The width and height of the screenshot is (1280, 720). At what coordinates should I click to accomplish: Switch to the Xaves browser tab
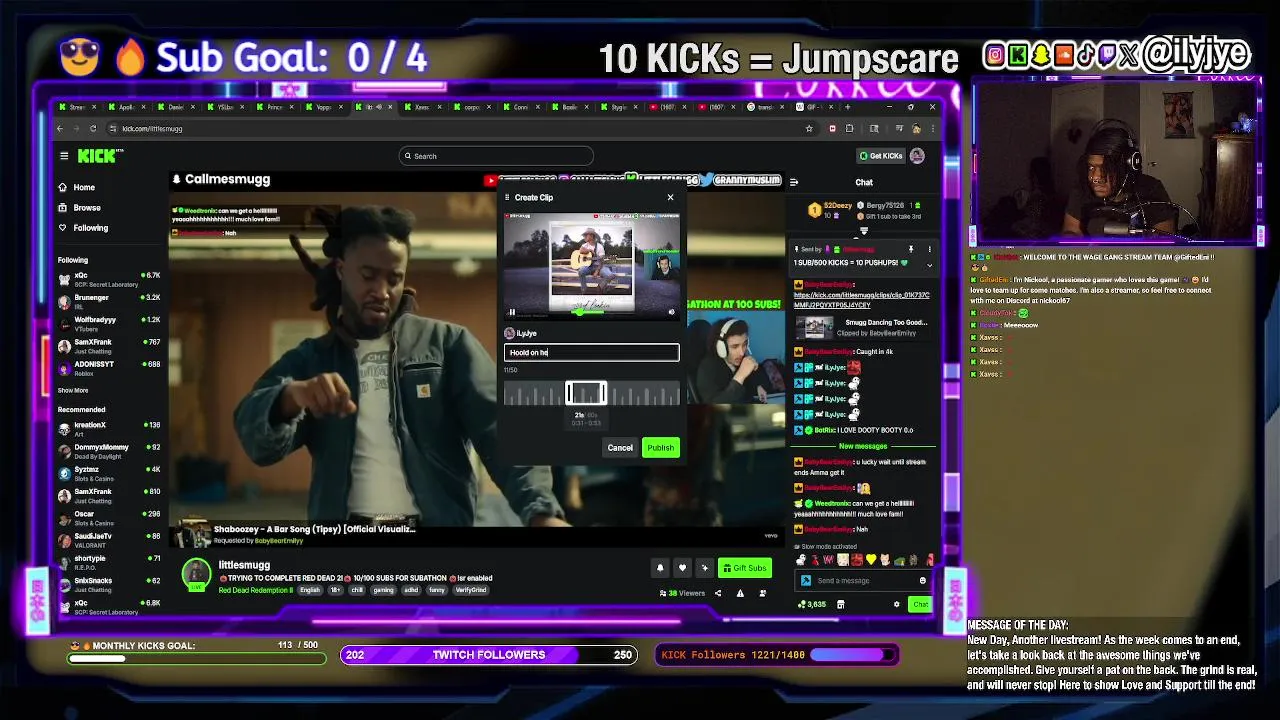coord(421,107)
